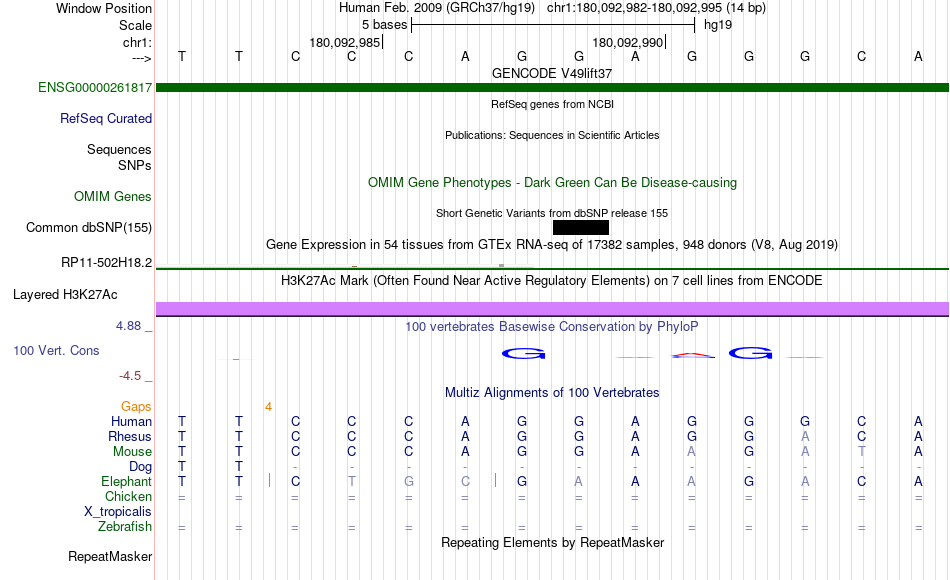This screenshot has width=950, height=580.
Task: Click the OMIM Genes track label
Action: coord(113,196)
